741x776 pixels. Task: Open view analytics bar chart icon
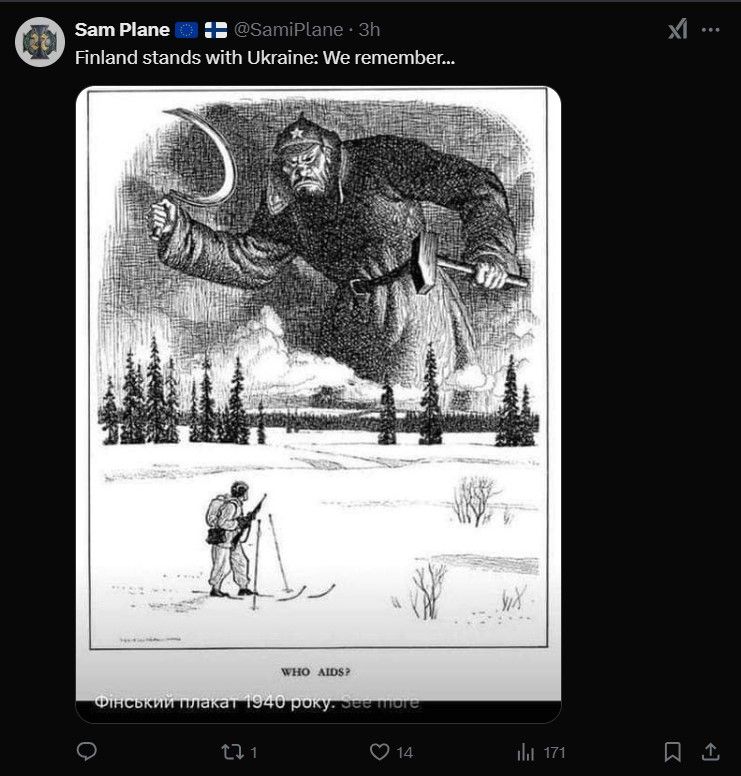coord(526,751)
